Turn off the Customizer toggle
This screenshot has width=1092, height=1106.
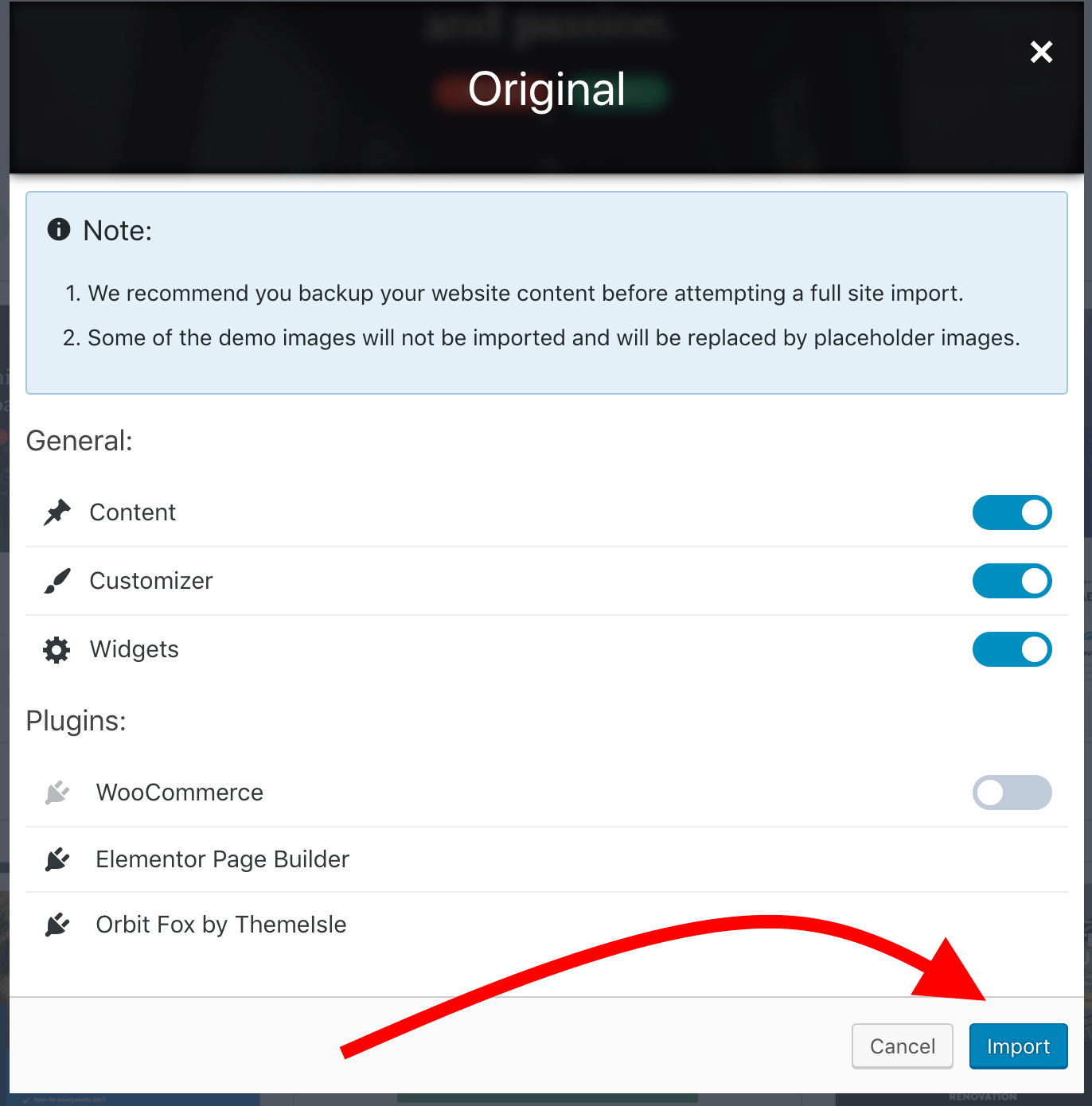pos(1012,581)
